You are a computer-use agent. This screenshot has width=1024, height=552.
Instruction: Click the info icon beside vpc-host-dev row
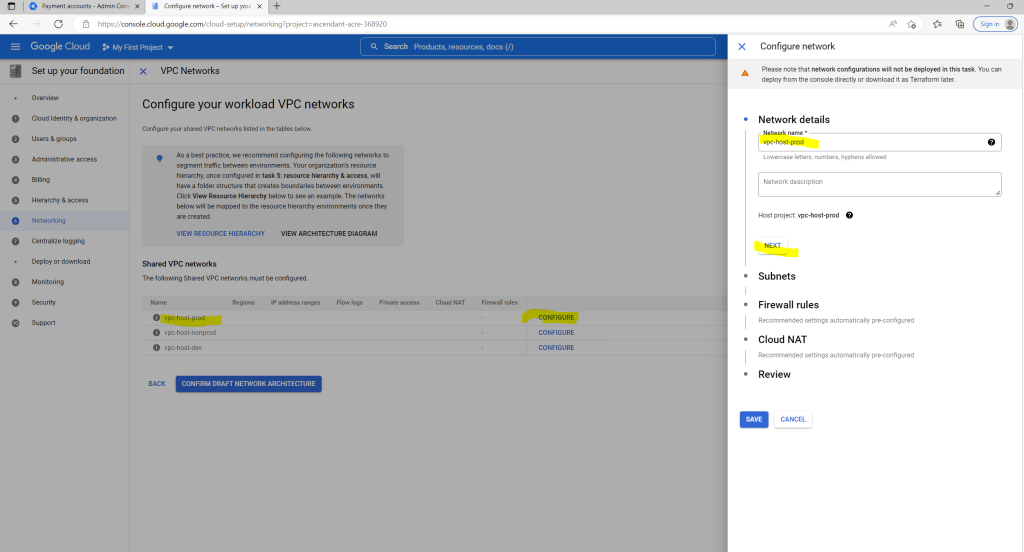(156, 348)
